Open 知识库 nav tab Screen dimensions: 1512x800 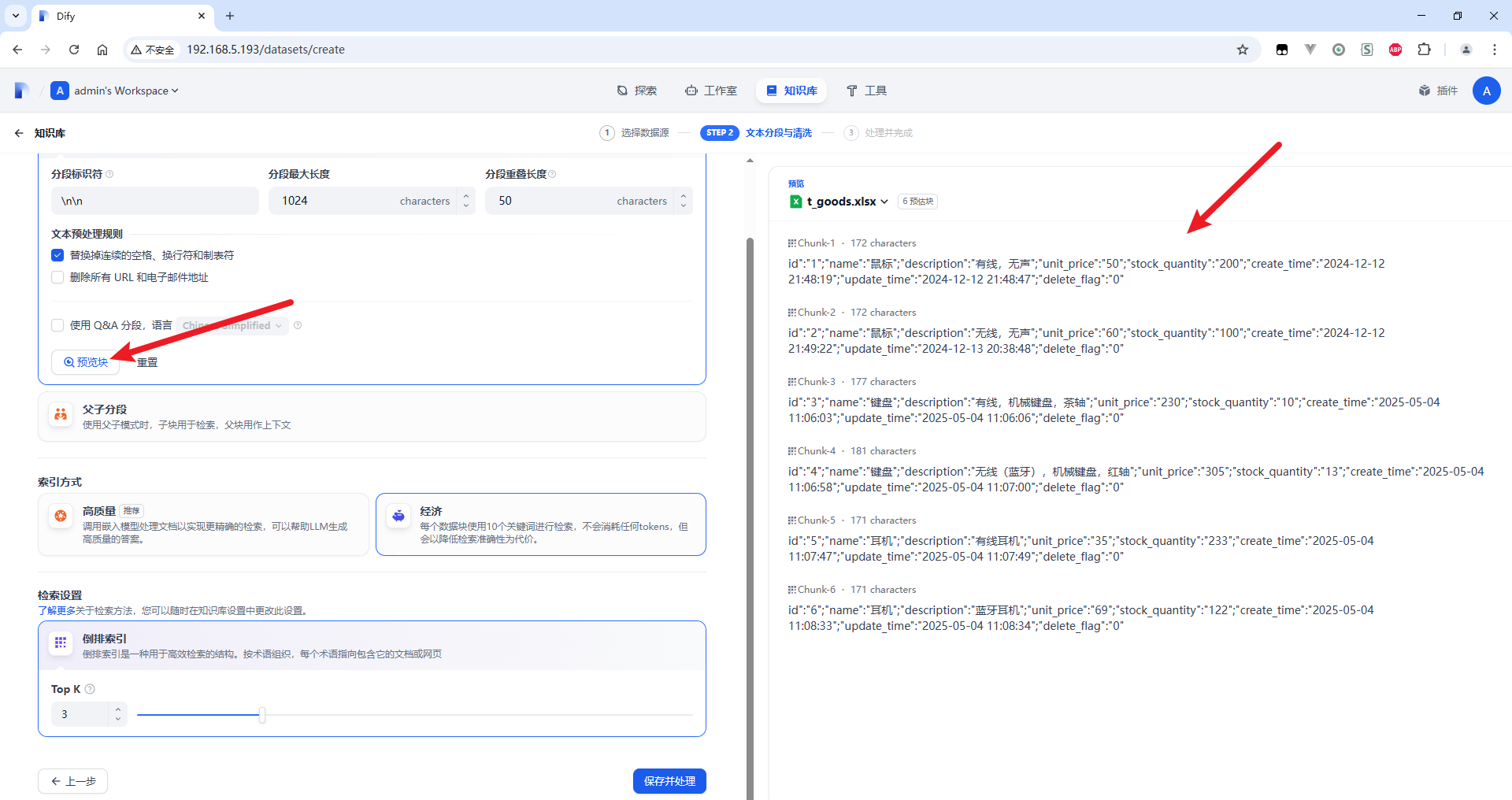[x=791, y=91]
